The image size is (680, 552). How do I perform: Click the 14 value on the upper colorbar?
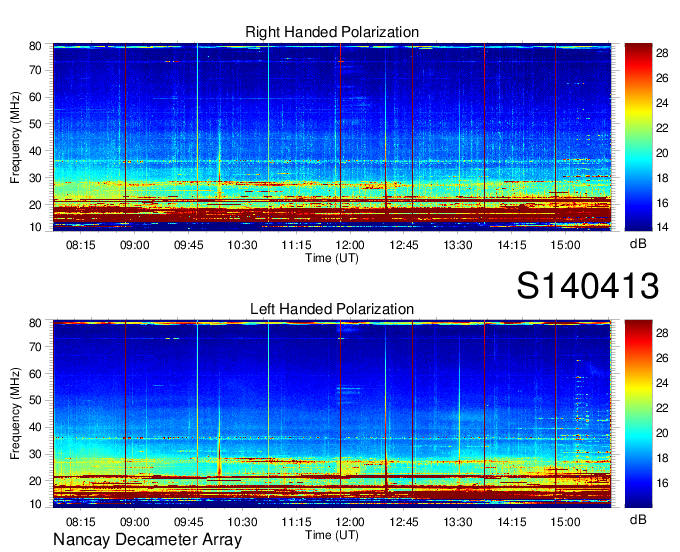662,227
